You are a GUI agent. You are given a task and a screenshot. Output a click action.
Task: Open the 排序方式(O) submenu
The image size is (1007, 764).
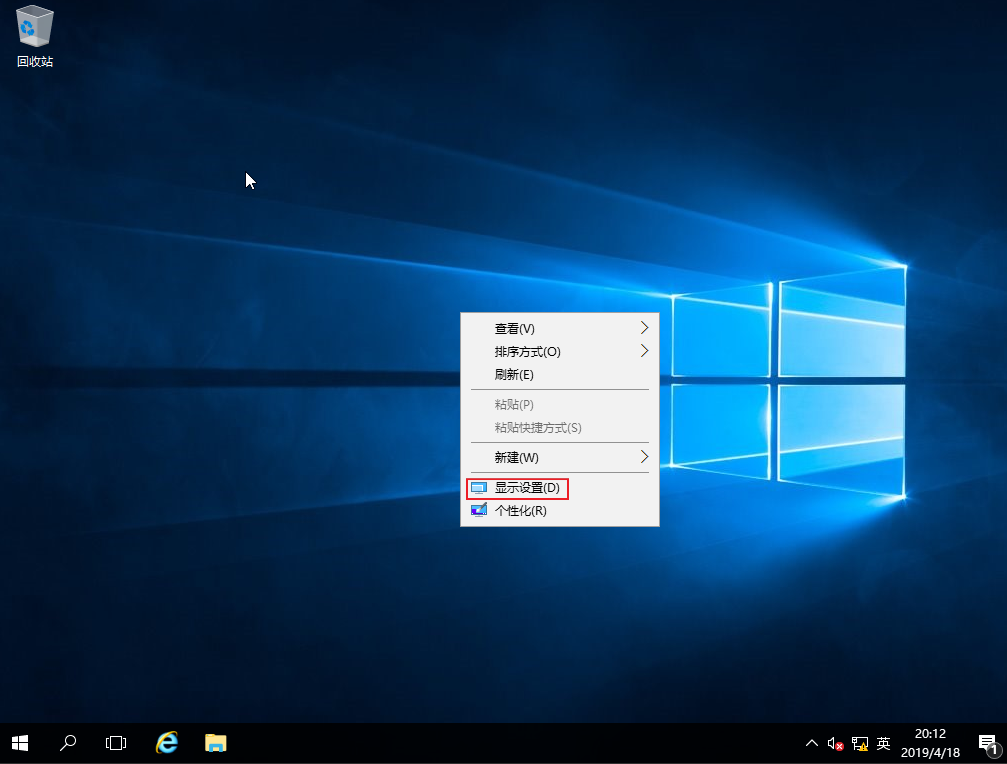click(560, 352)
